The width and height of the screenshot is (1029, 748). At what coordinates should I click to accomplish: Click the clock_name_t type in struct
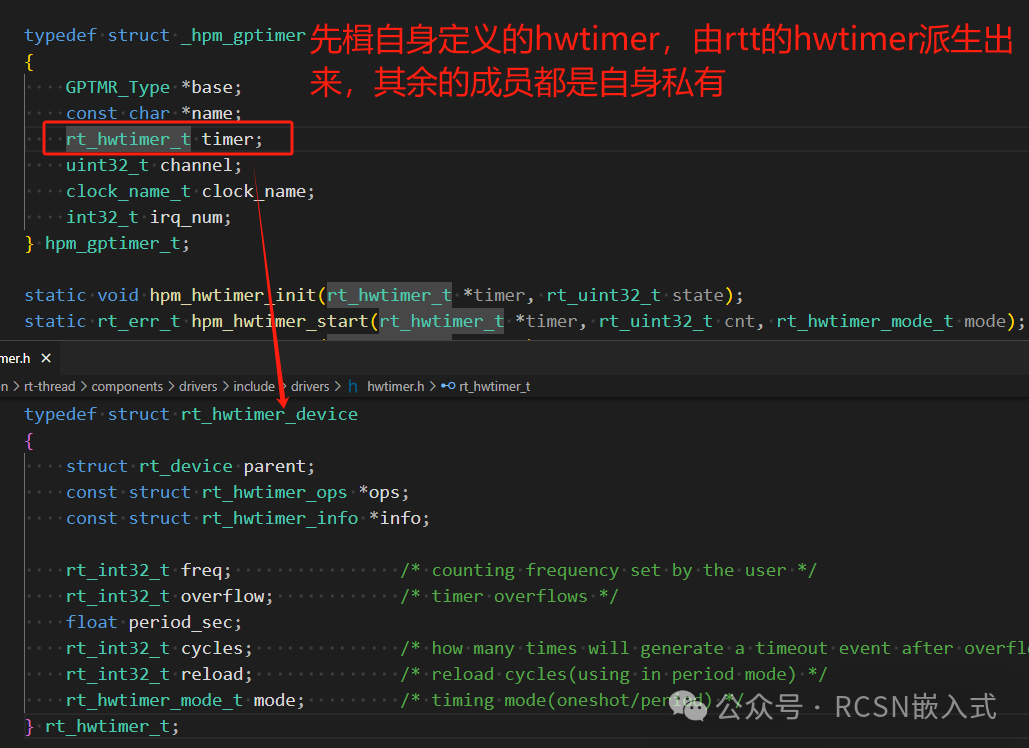[x=128, y=192]
